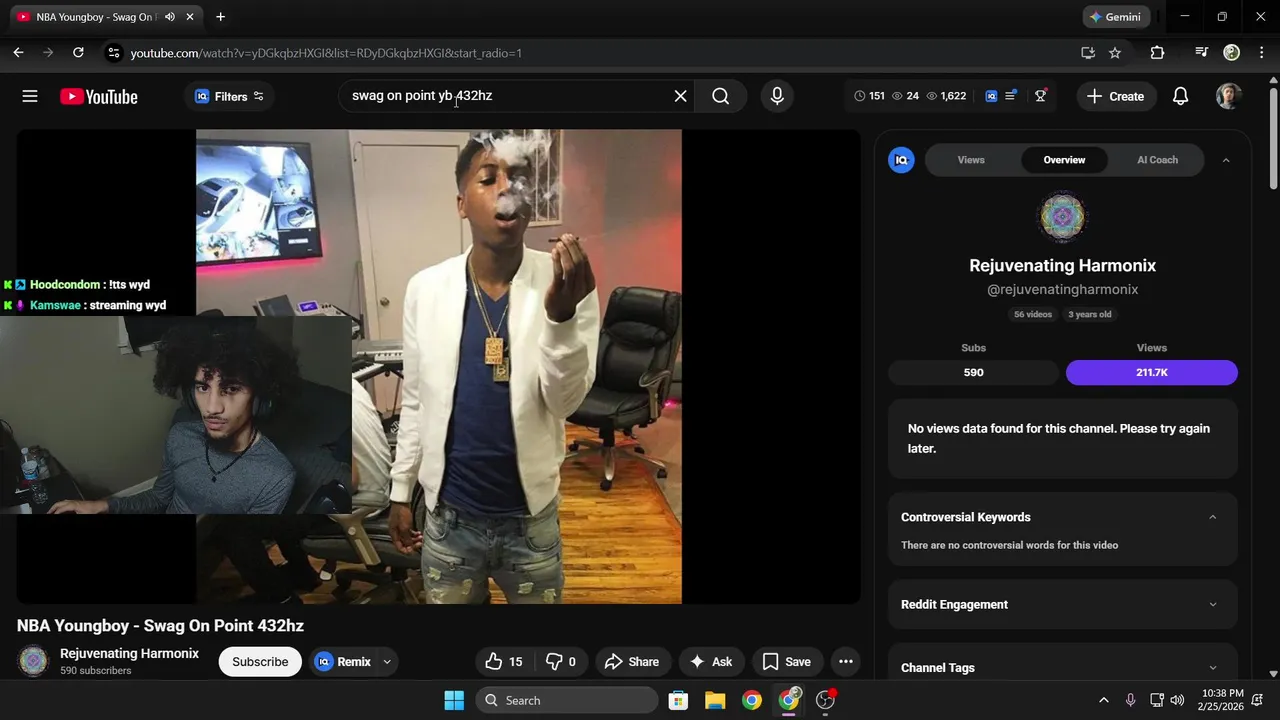Clear the search box text
1280x720 pixels.
(x=680, y=96)
